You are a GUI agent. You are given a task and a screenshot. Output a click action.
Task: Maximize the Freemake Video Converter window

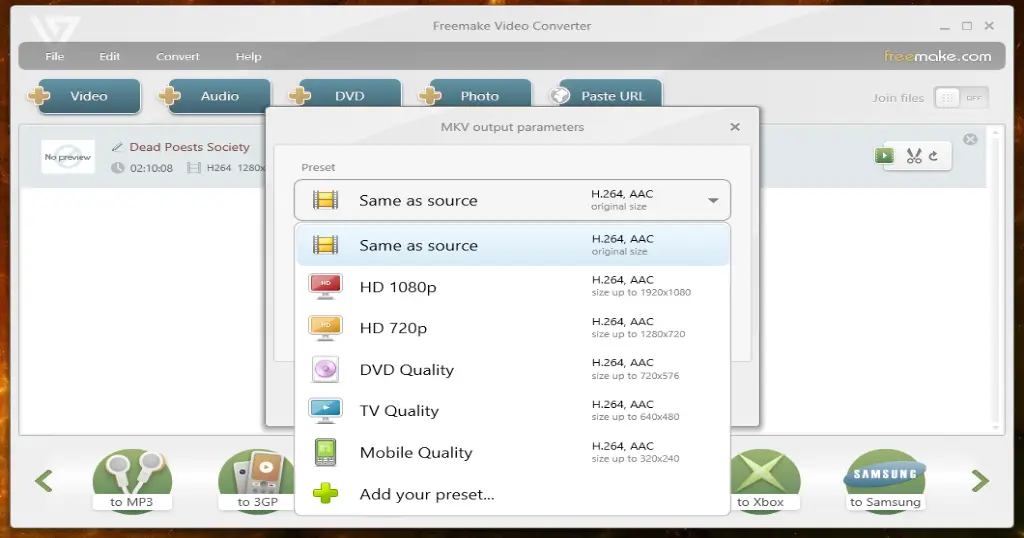tap(967, 26)
